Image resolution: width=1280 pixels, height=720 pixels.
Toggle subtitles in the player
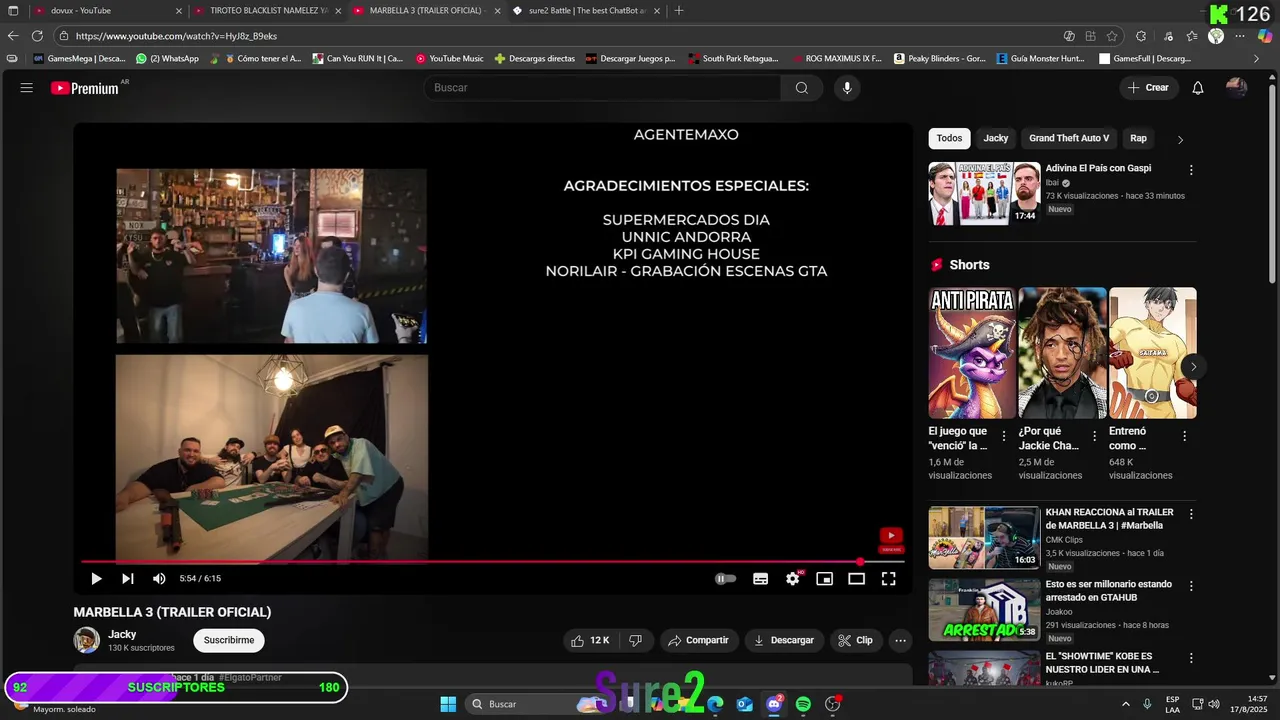761,579
